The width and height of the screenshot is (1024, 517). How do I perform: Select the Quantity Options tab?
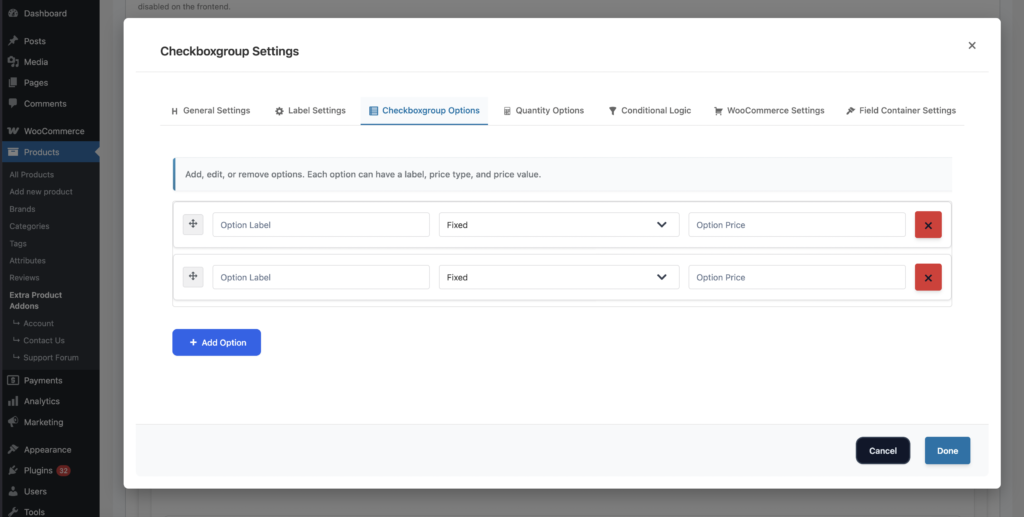pyautogui.click(x=543, y=111)
